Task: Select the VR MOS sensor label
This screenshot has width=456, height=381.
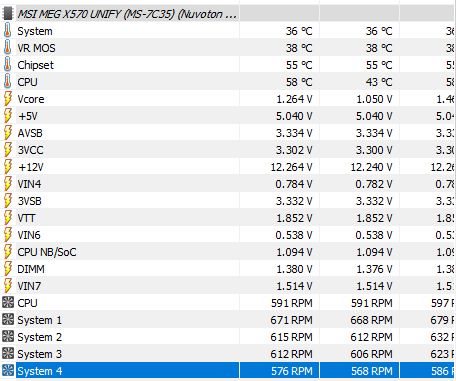Action: (x=36, y=48)
